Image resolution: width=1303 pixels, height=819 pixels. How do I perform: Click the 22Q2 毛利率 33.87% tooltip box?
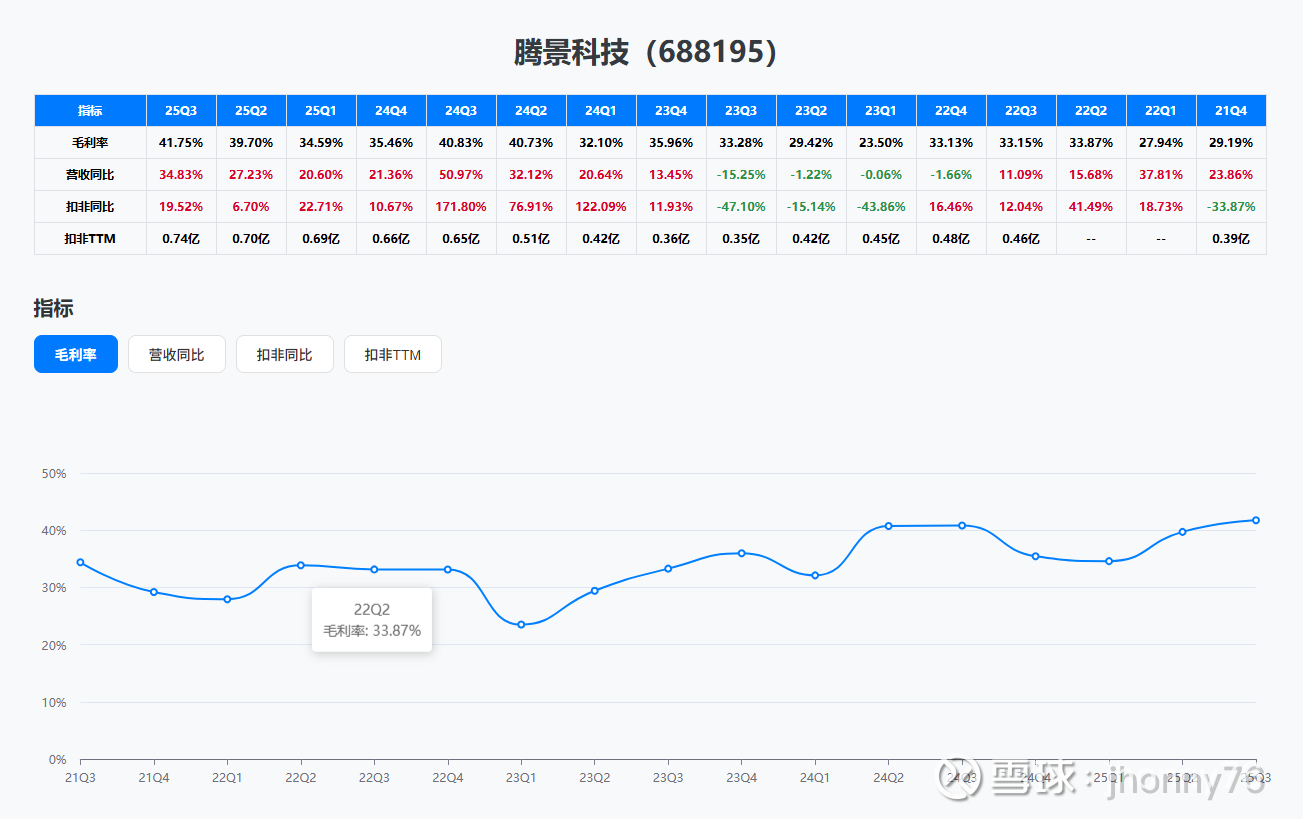pos(372,620)
